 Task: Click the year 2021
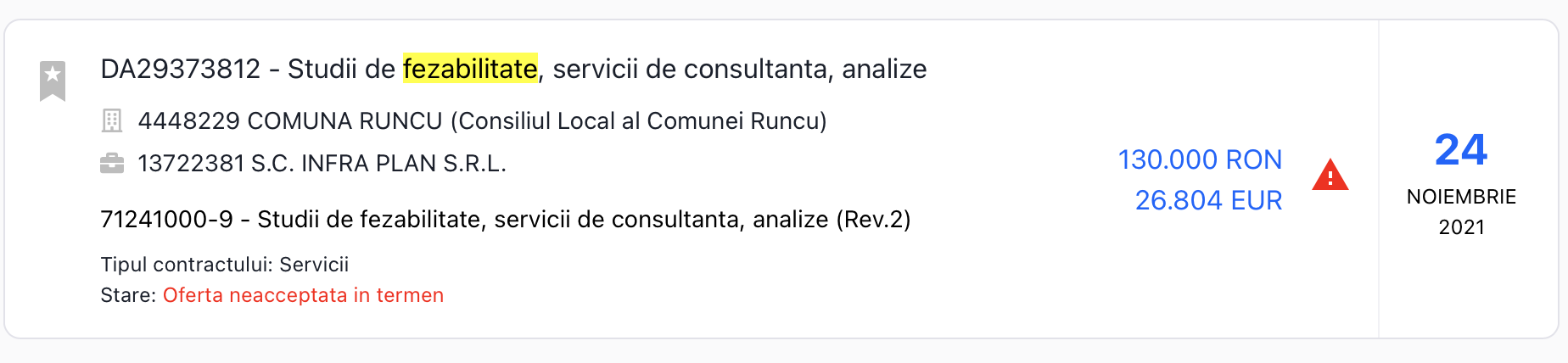point(1461,227)
